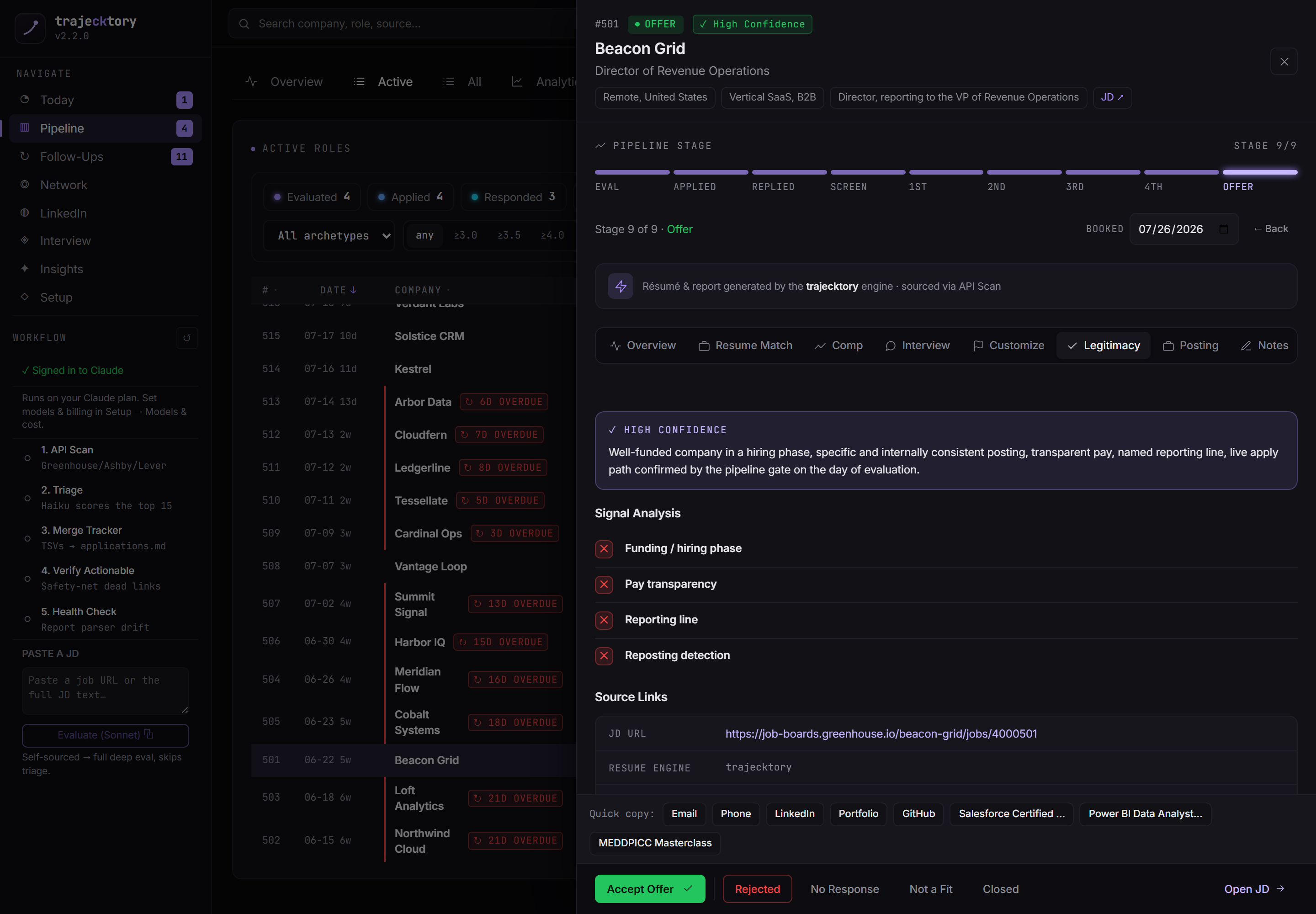Switch to the All list tab

462,82
